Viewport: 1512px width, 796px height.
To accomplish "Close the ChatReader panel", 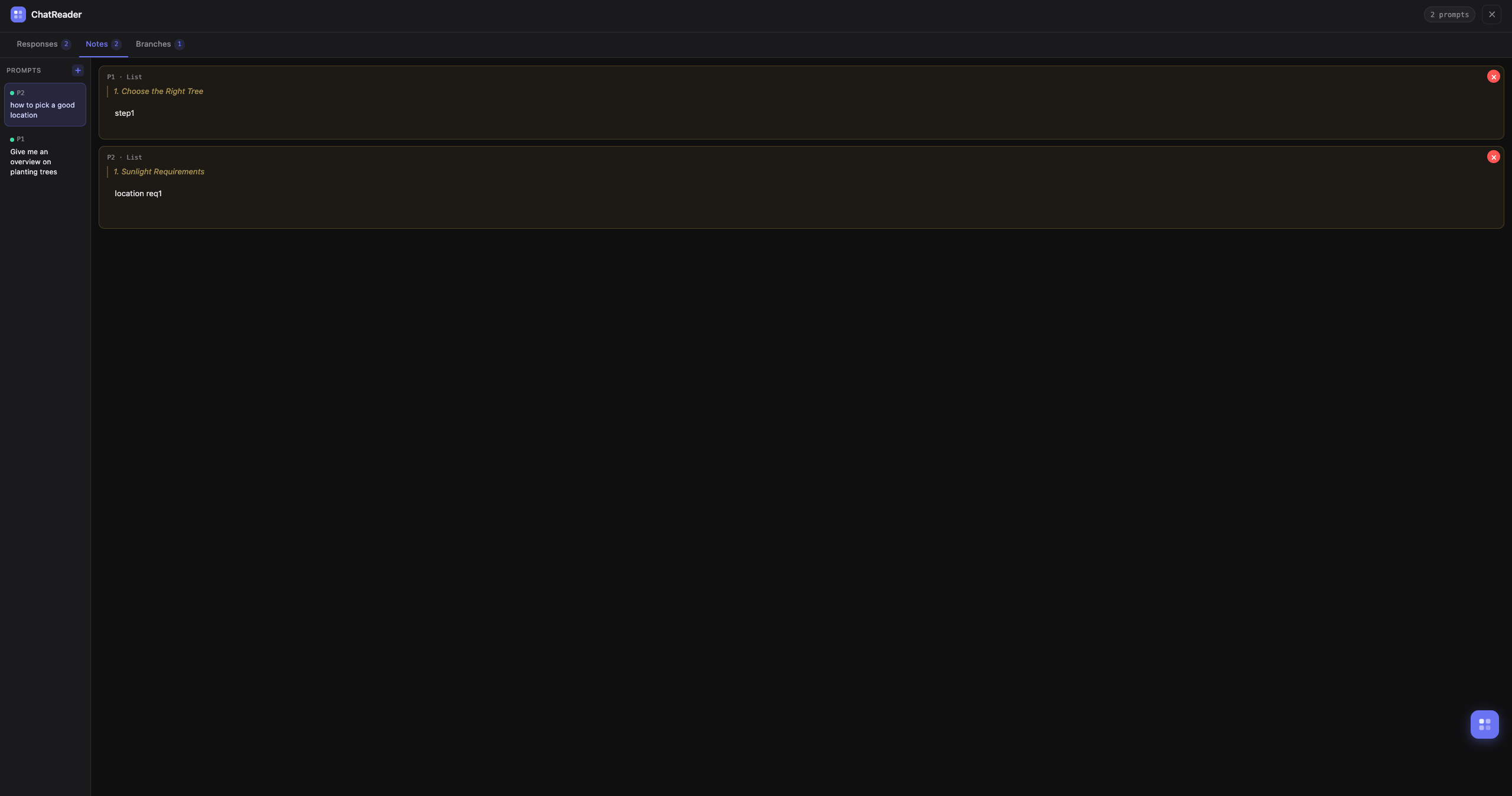I will click(1491, 14).
